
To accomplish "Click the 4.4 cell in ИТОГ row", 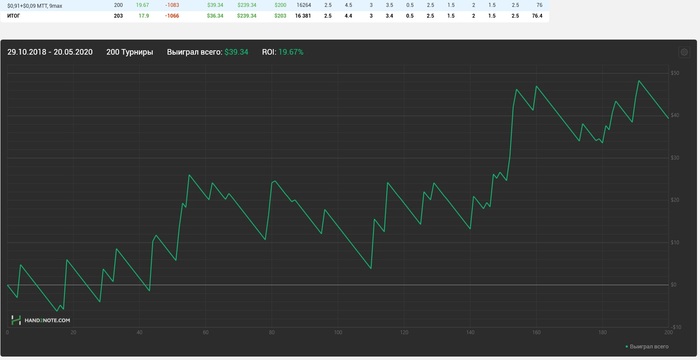I will tap(349, 16).
